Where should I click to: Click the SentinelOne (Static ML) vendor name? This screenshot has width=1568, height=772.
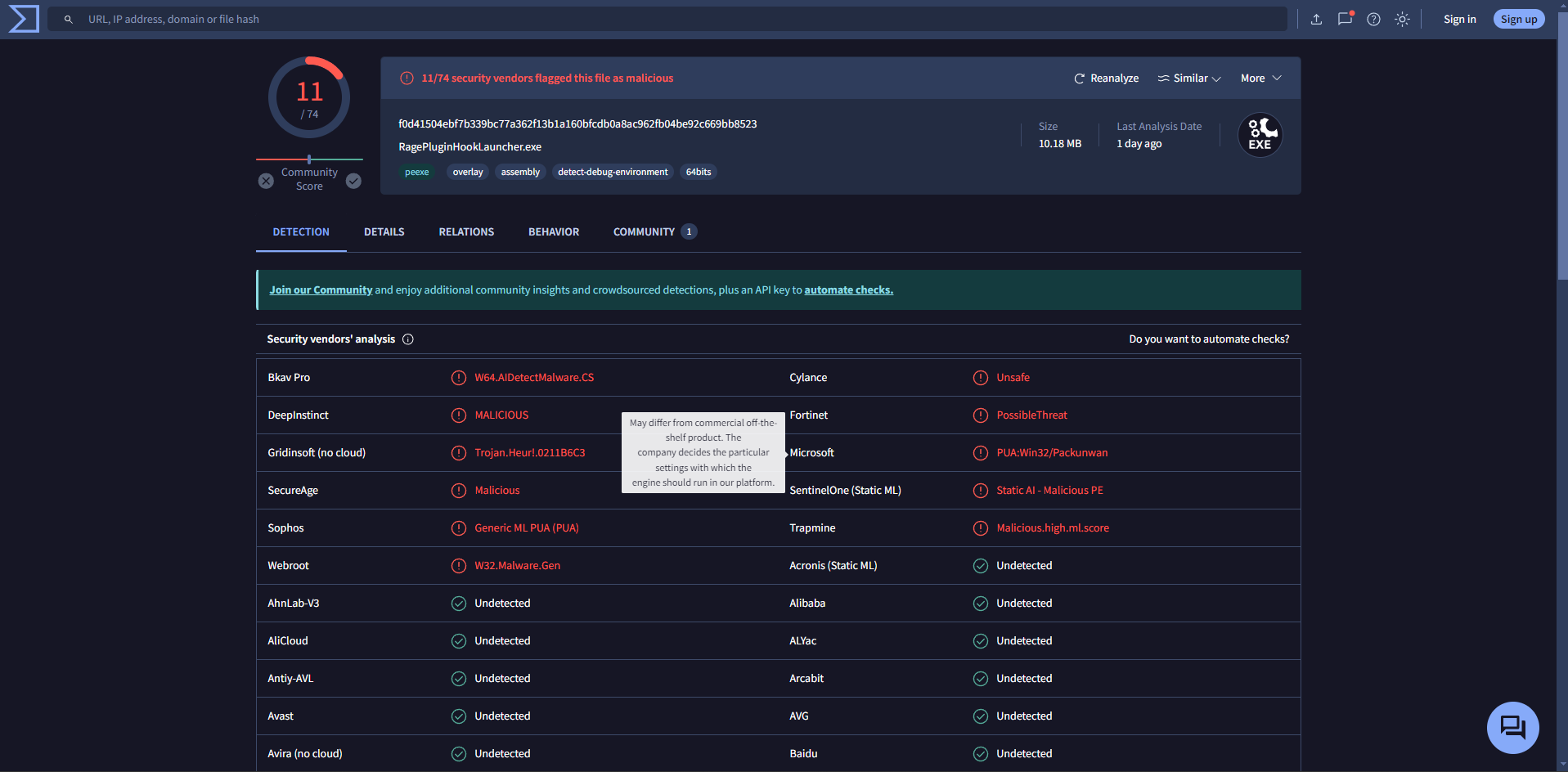pos(845,491)
